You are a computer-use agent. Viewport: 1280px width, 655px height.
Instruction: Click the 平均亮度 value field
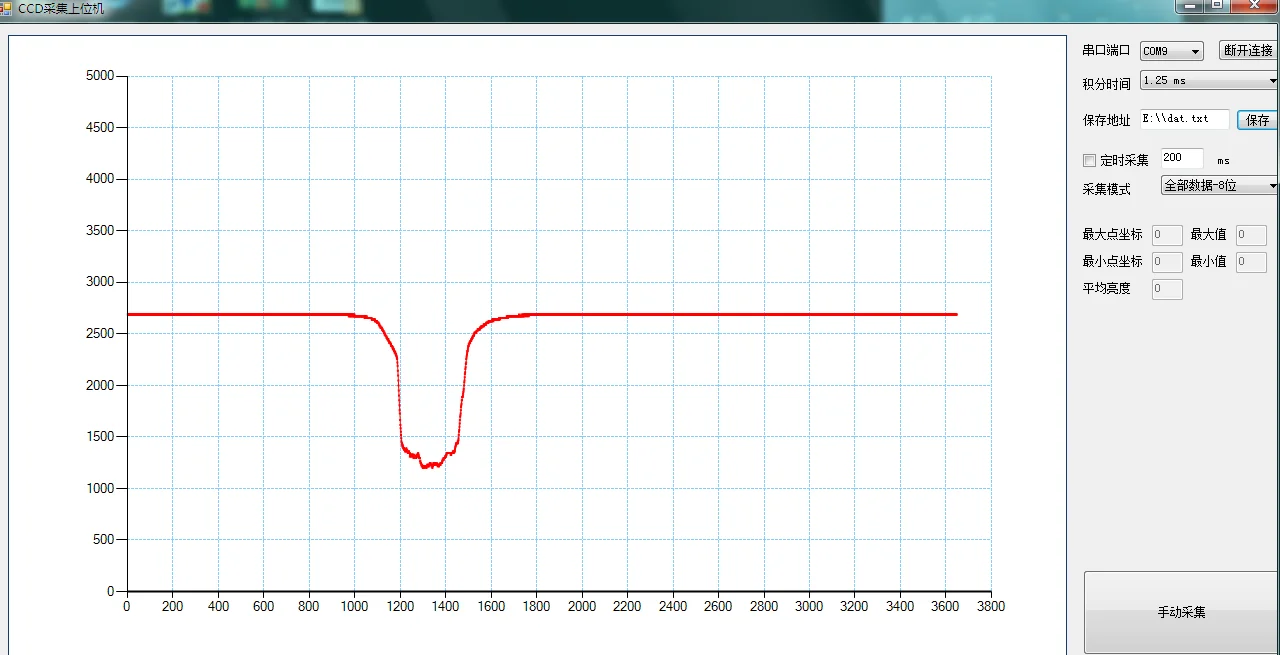(1167, 289)
